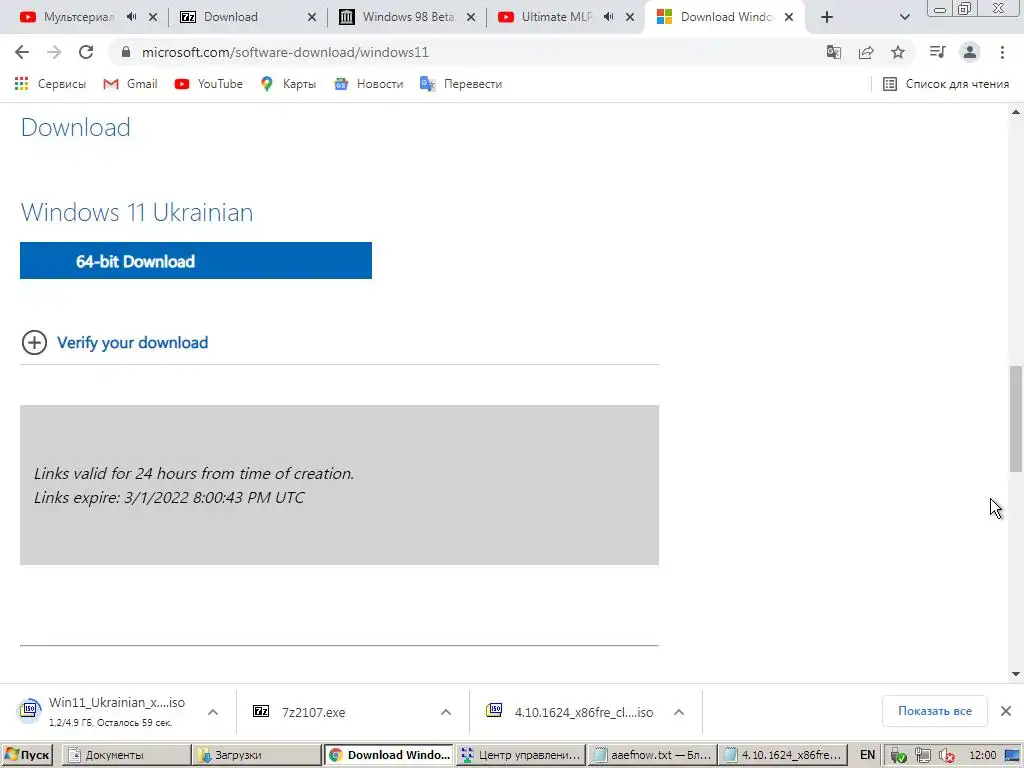1024x768 pixels.
Task: Expand options for 7z2107.exe download
Action: click(446, 712)
